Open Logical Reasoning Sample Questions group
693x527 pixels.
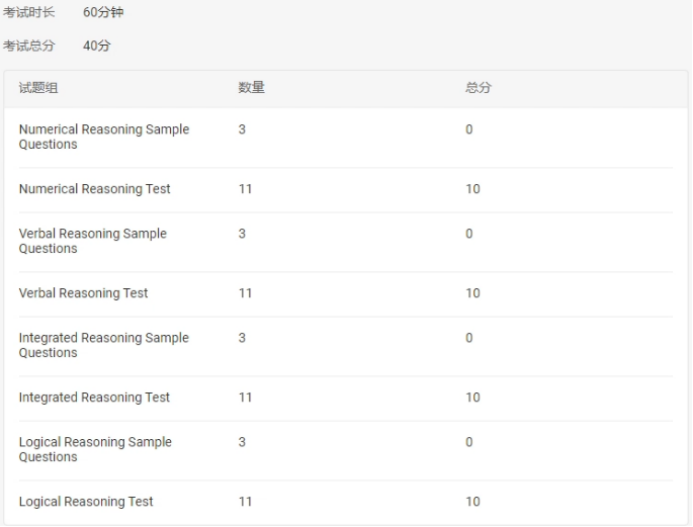pos(95,449)
